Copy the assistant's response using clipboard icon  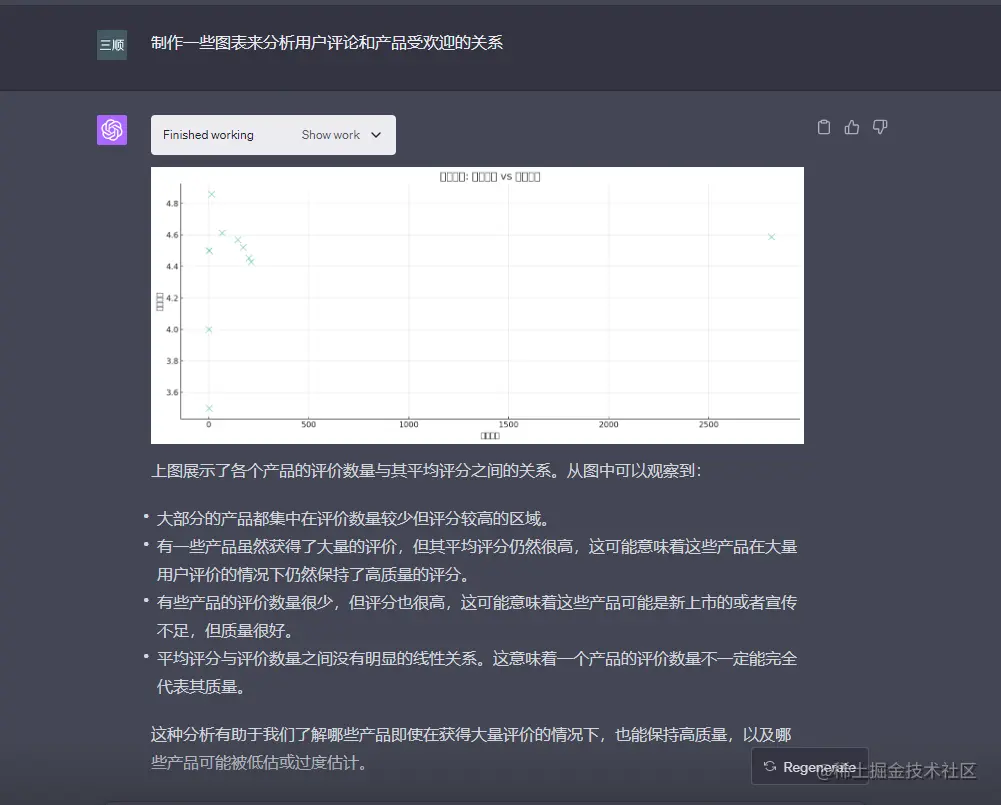[x=823, y=127]
